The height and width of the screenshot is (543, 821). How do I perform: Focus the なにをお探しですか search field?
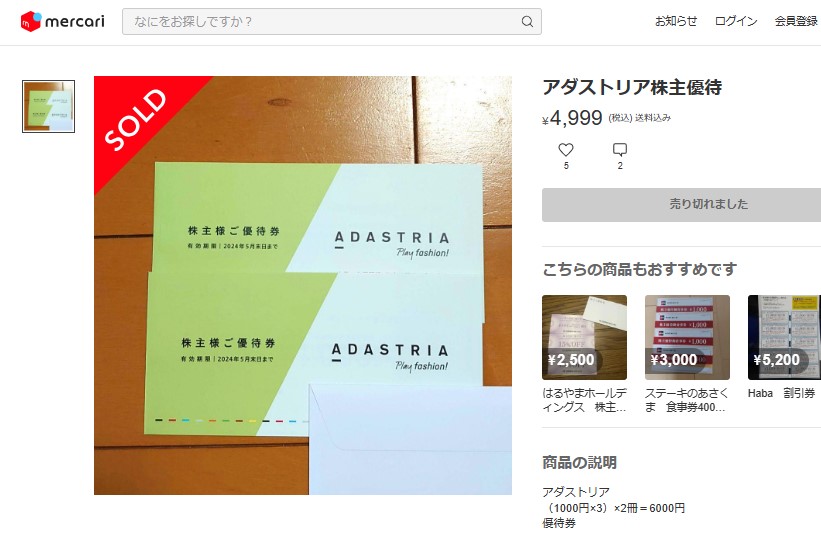point(331,21)
